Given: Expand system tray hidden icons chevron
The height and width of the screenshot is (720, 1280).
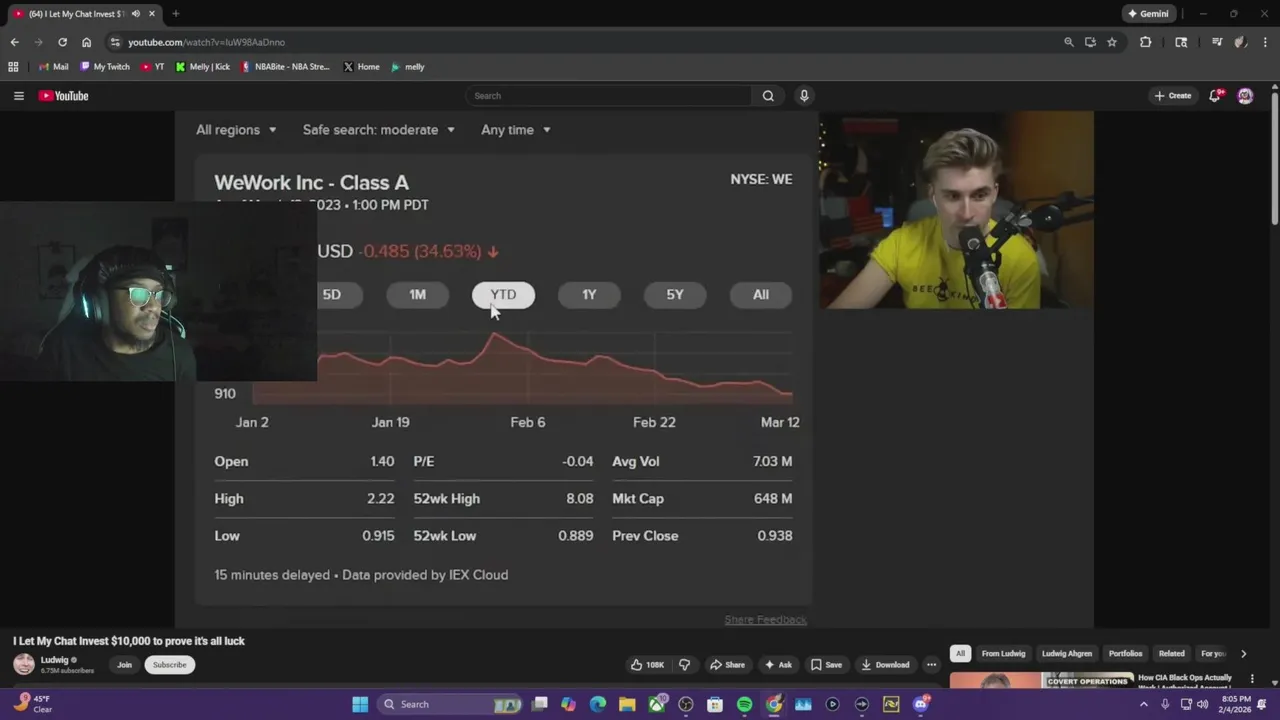Looking at the screenshot, I should click(1144, 704).
